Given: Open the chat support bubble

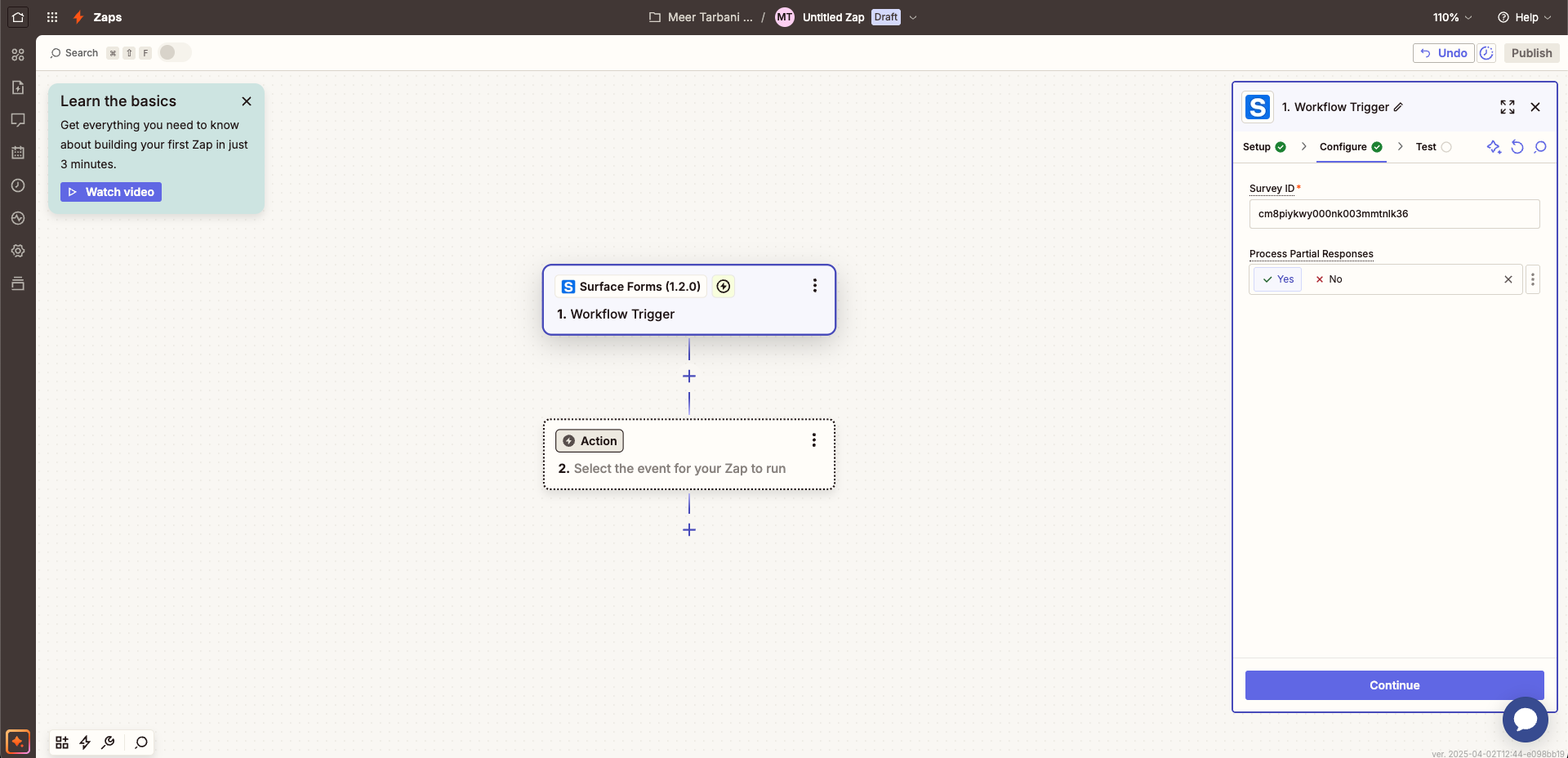Looking at the screenshot, I should (1525, 719).
